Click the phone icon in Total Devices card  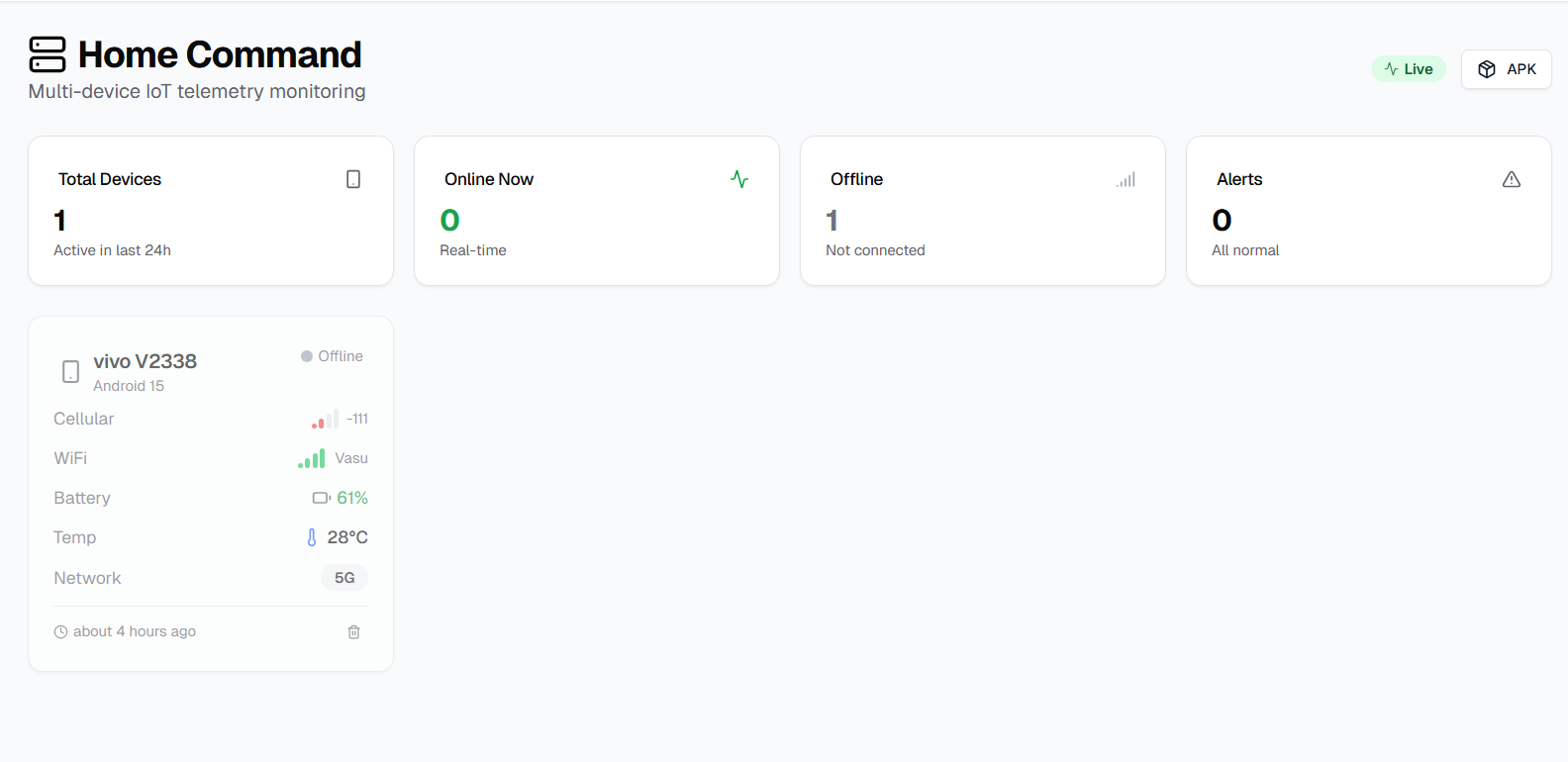tap(353, 179)
